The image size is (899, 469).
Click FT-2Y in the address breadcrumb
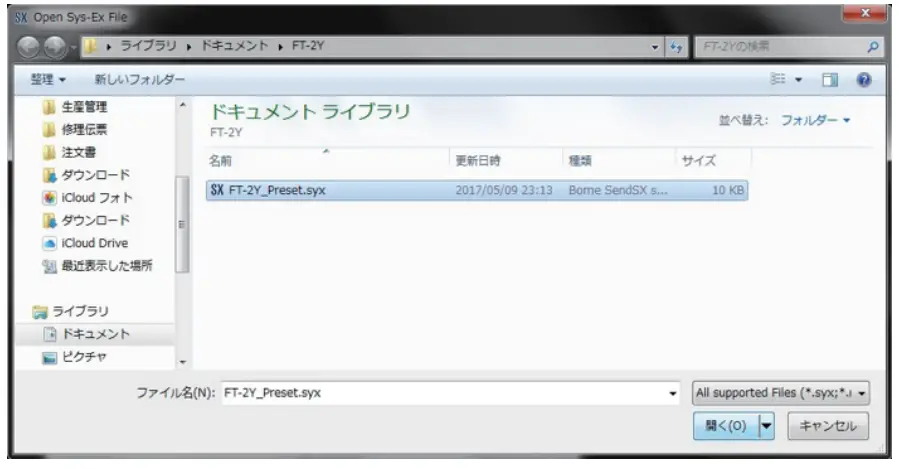[x=308, y=46]
